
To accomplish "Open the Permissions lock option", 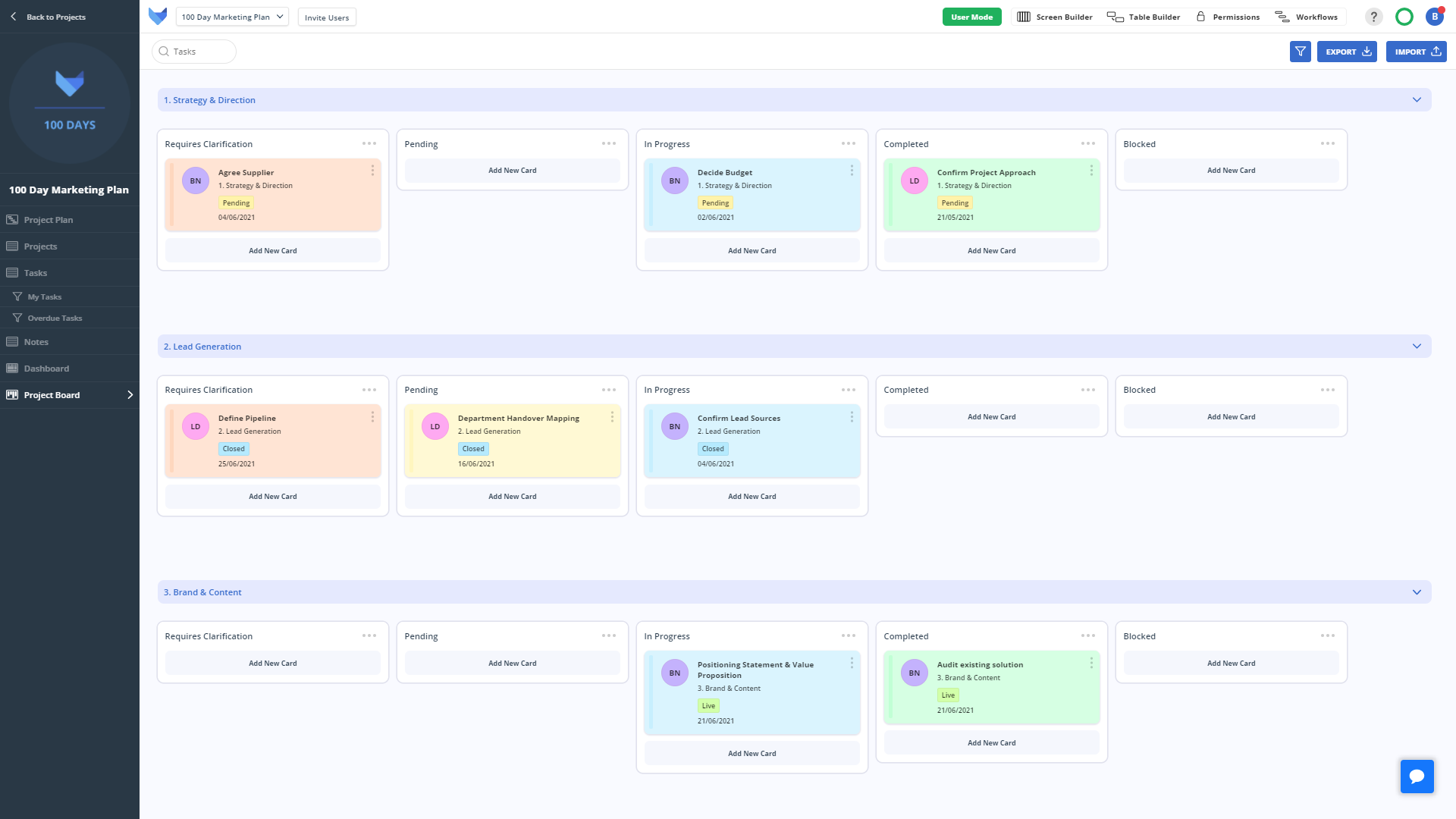I will tap(1228, 17).
